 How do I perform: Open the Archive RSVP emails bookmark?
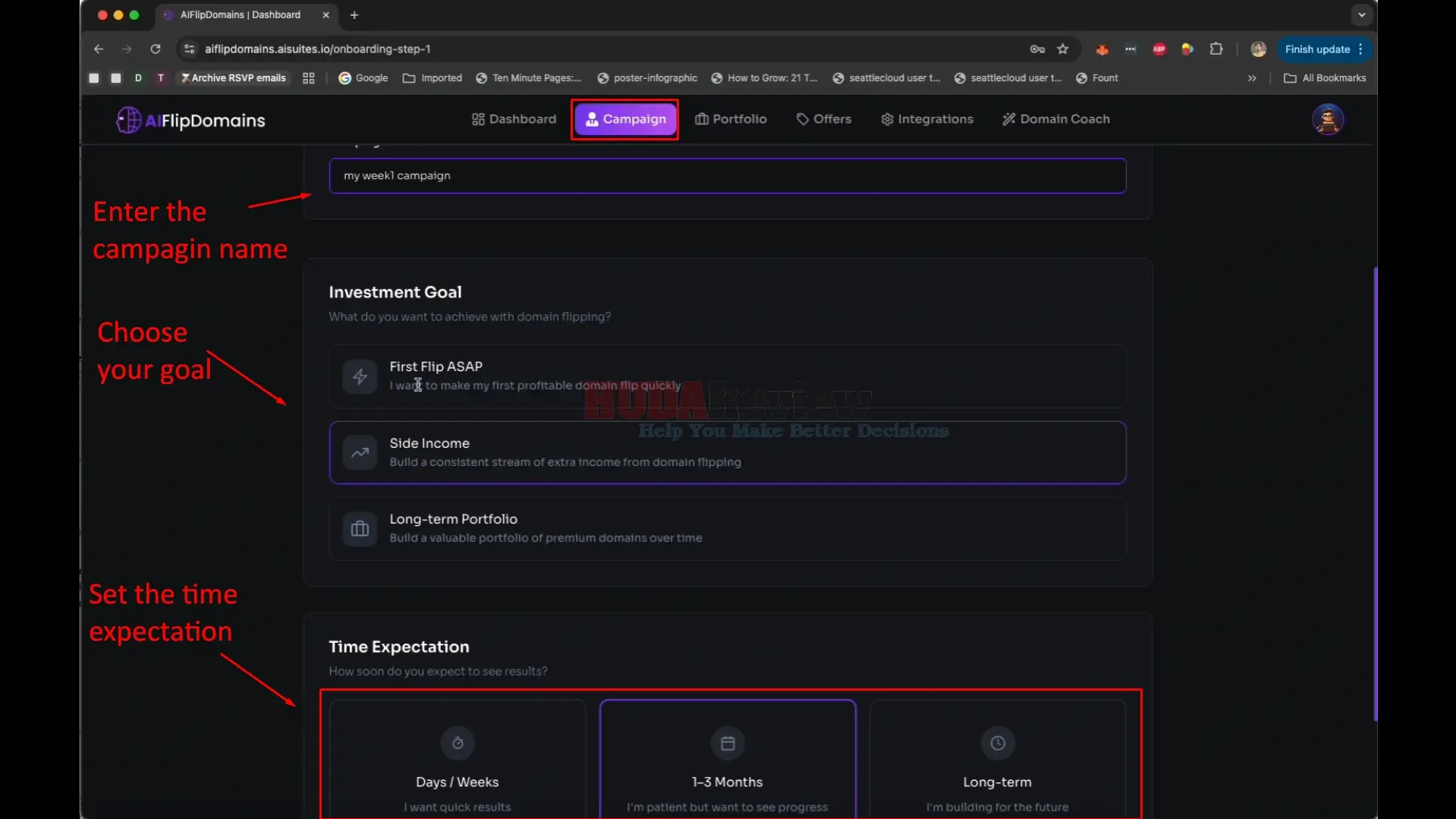pos(233,78)
